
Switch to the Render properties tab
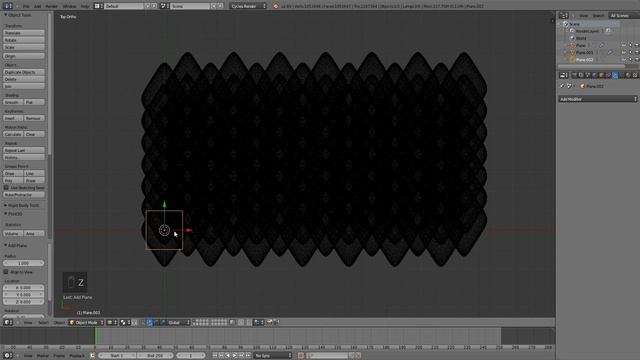click(574, 75)
